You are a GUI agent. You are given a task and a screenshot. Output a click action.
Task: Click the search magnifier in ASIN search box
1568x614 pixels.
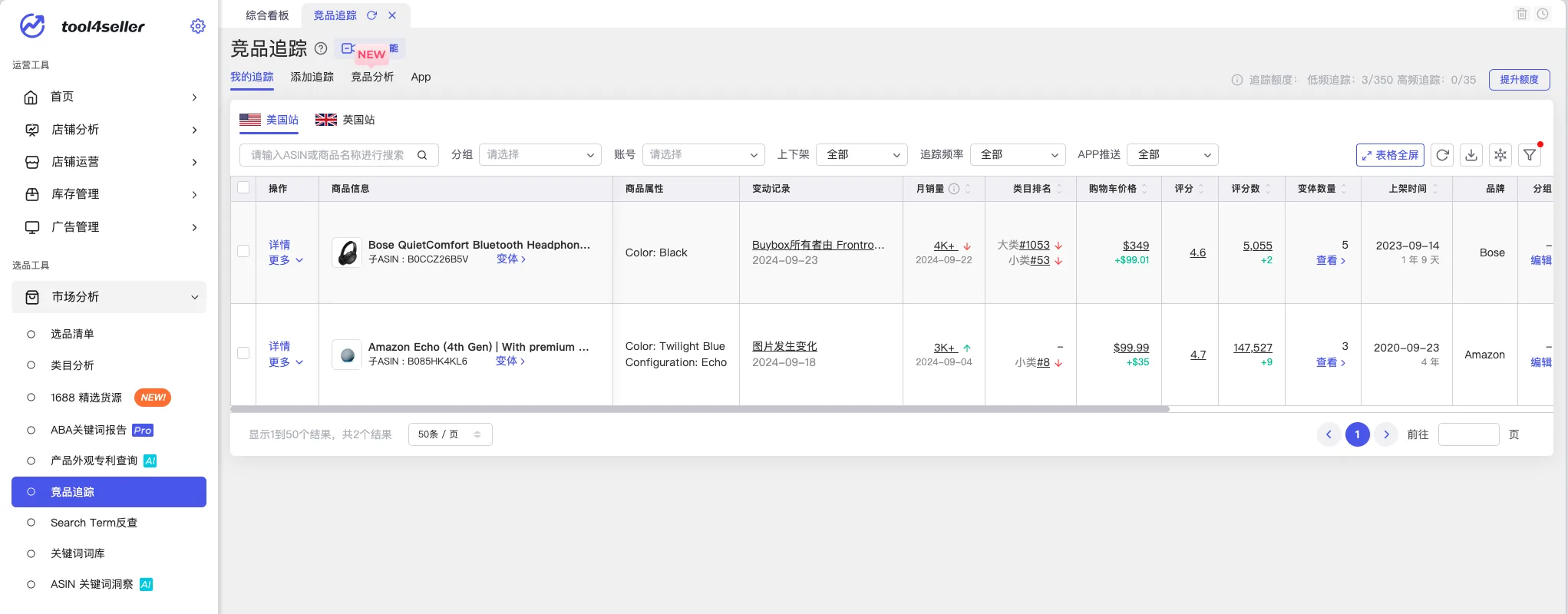click(x=422, y=155)
